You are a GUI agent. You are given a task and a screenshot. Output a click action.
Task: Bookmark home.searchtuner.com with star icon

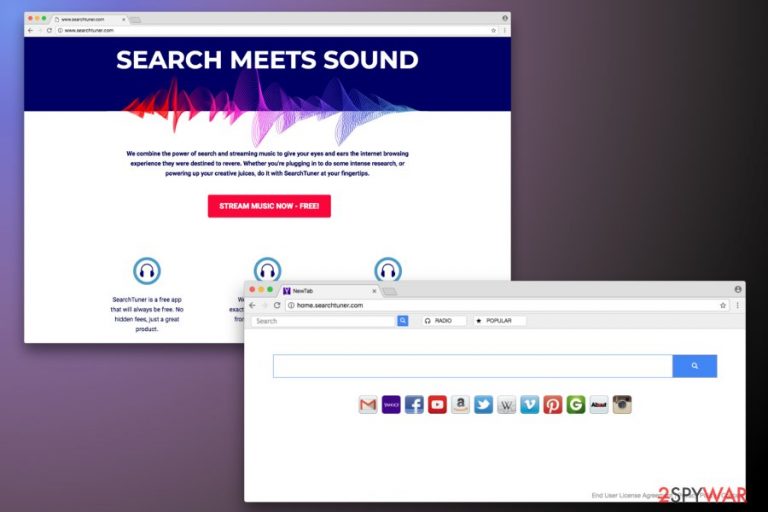[x=722, y=305]
